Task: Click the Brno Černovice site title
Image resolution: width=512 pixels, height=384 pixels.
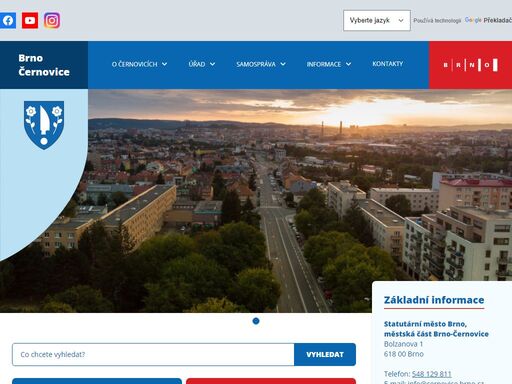Action: click(44, 65)
